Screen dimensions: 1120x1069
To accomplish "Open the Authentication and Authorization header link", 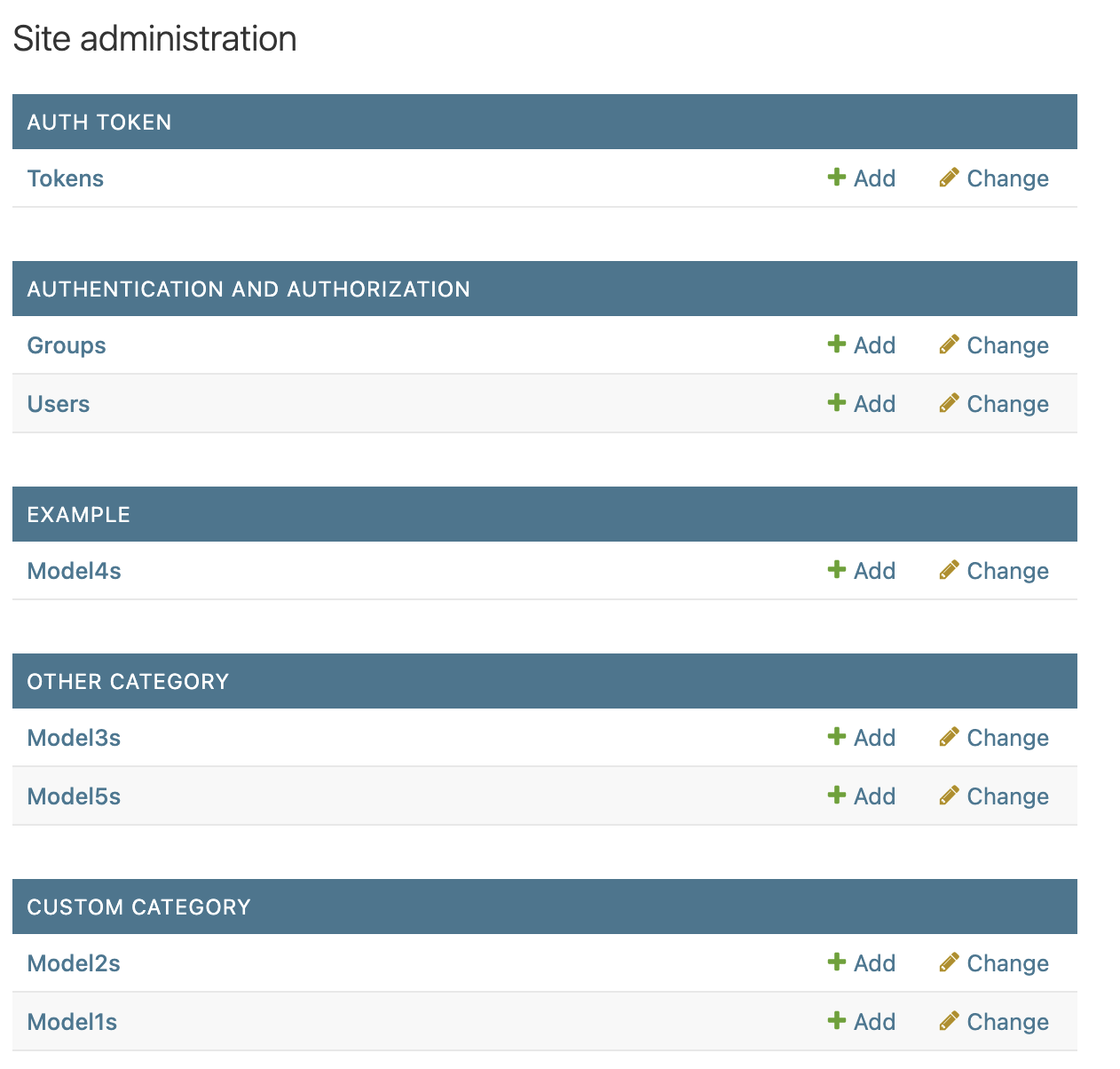I will 248,289.
